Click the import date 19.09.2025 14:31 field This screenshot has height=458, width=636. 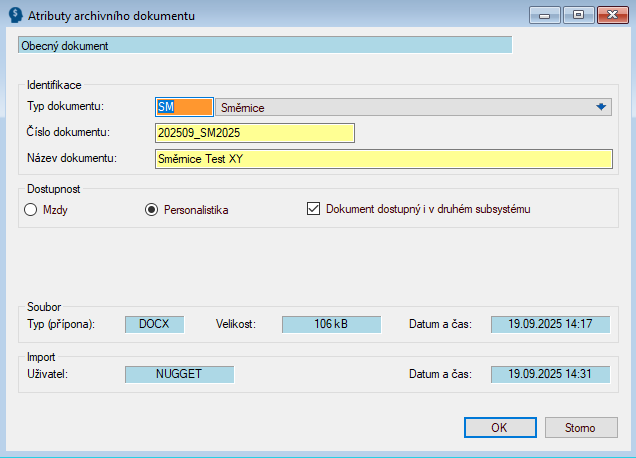(x=550, y=374)
